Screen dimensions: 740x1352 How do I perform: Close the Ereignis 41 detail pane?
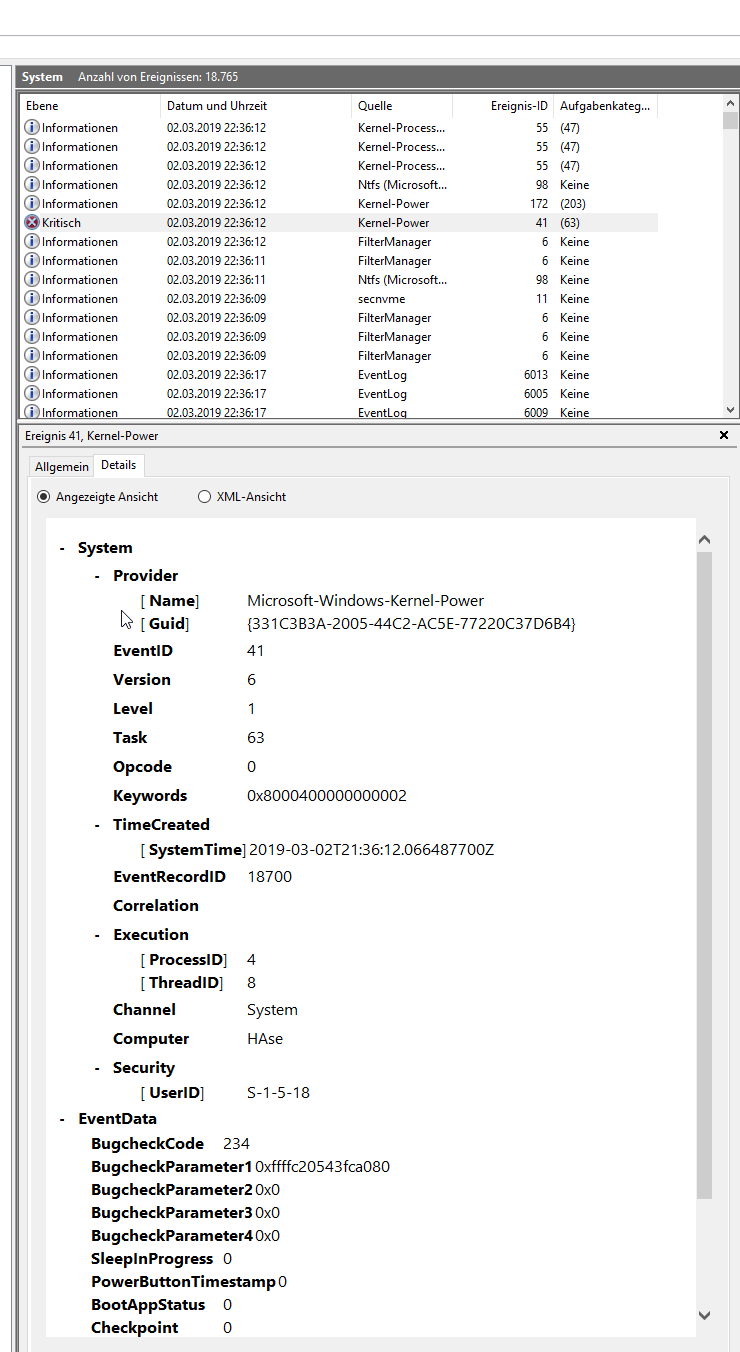(x=724, y=436)
